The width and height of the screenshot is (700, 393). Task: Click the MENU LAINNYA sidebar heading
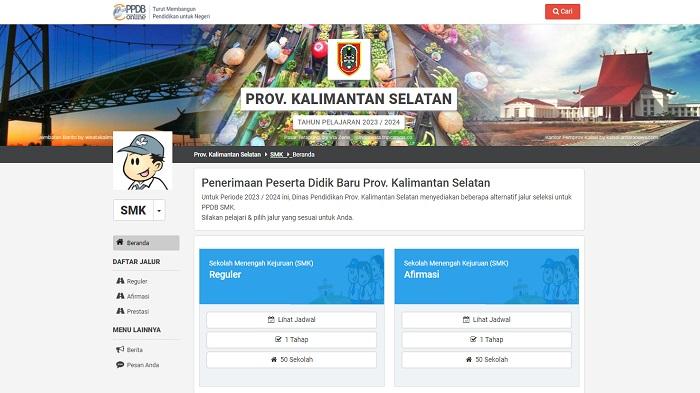[137, 330]
